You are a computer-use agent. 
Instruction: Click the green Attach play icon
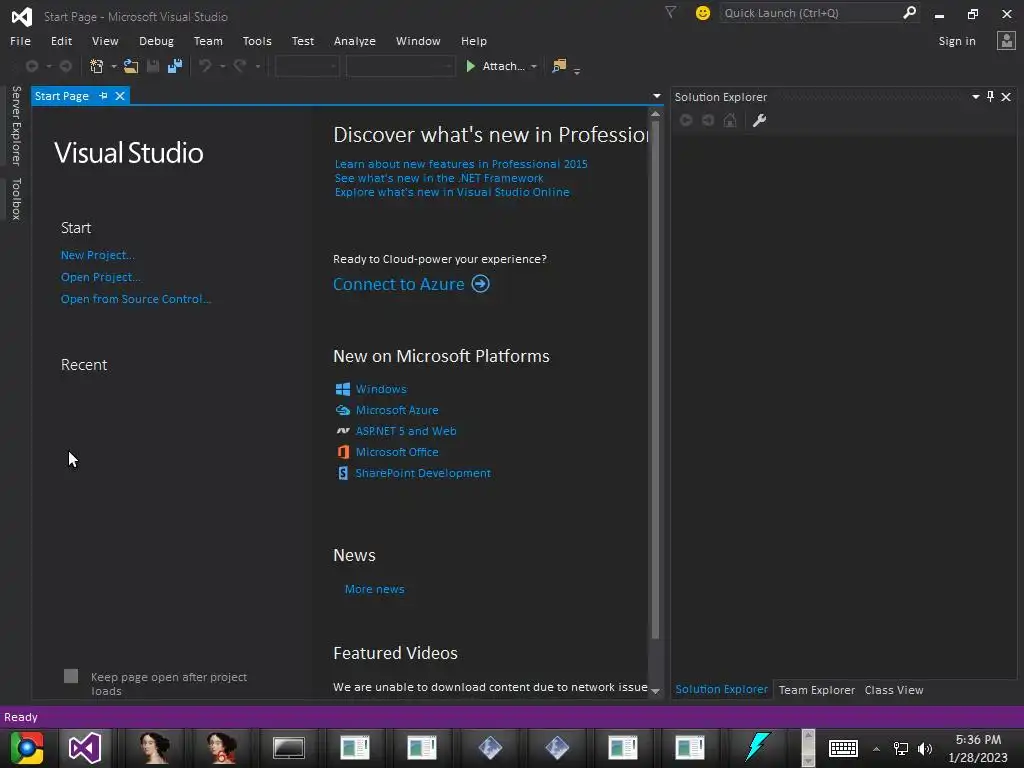(x=470, y=66)
